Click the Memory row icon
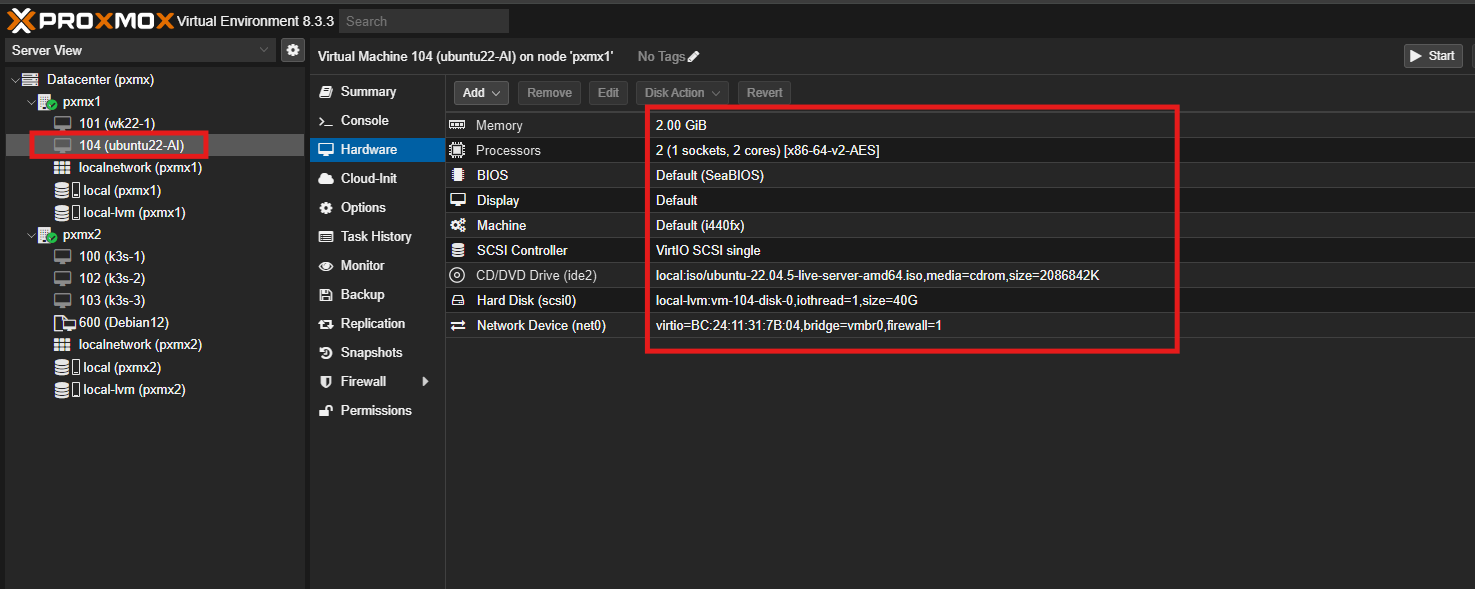This screenshot has width=1475, height=589. tap(457, 125)
